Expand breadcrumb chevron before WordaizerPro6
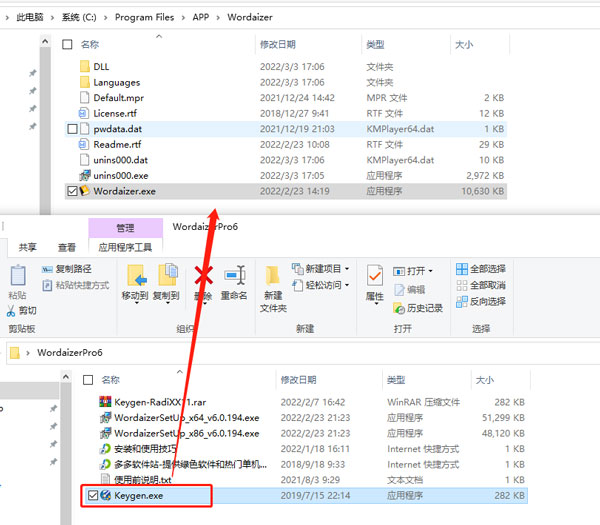This screenshot has width=600, height=525. (28, 353)
